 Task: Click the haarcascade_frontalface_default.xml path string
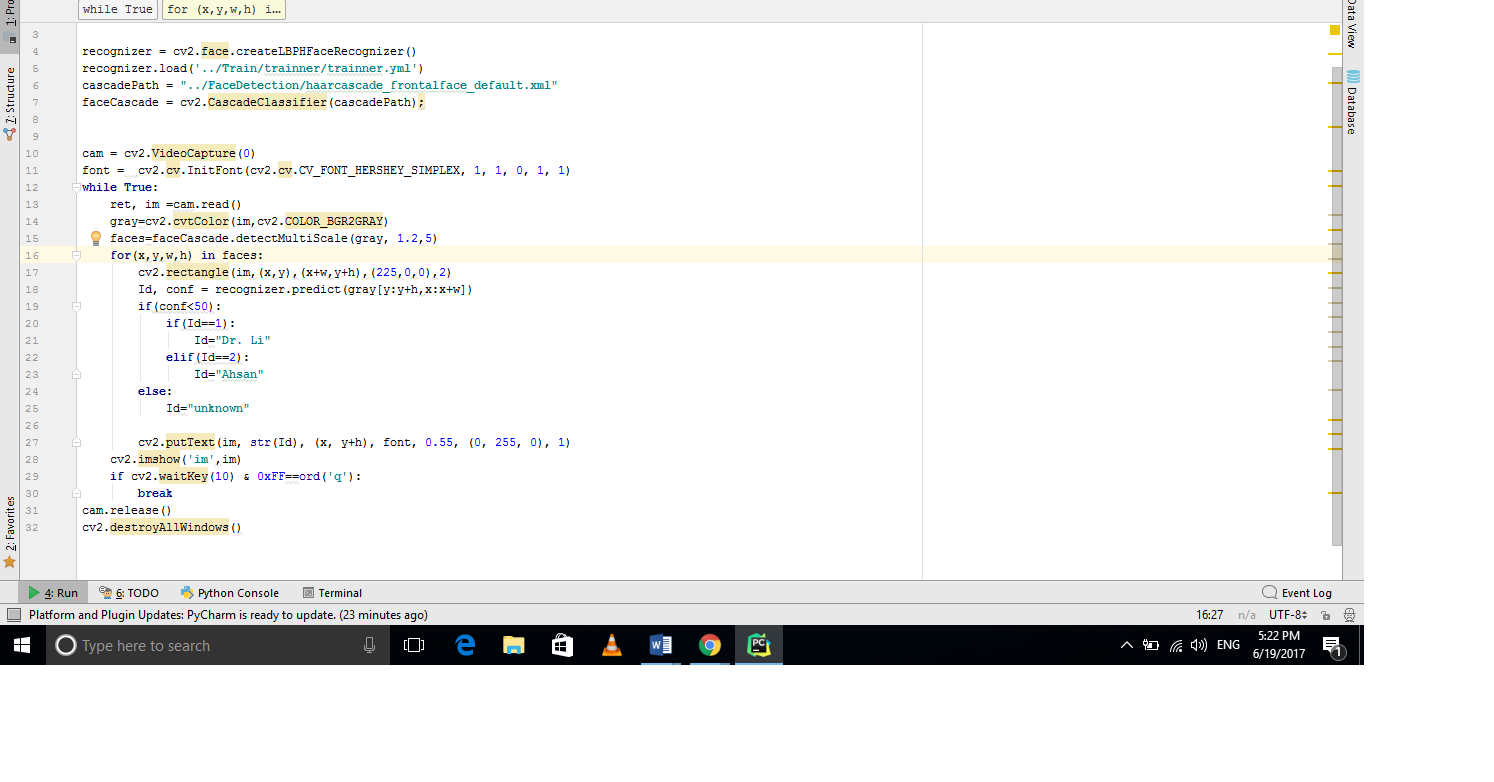pos(369,85)
